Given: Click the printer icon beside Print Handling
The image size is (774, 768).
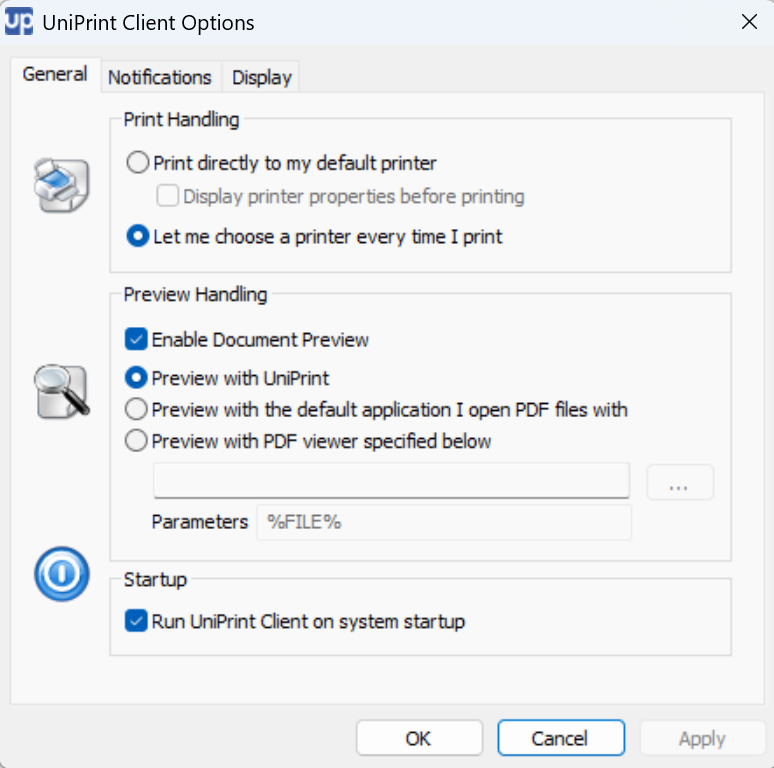Looking at the screenshot, I should click(61, 185).
